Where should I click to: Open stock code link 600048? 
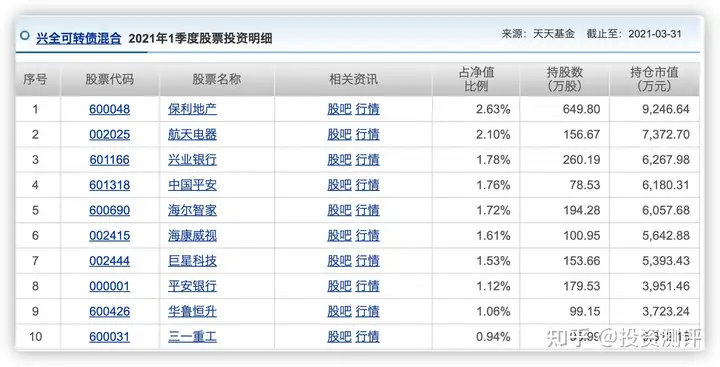[x=110, y=109]
